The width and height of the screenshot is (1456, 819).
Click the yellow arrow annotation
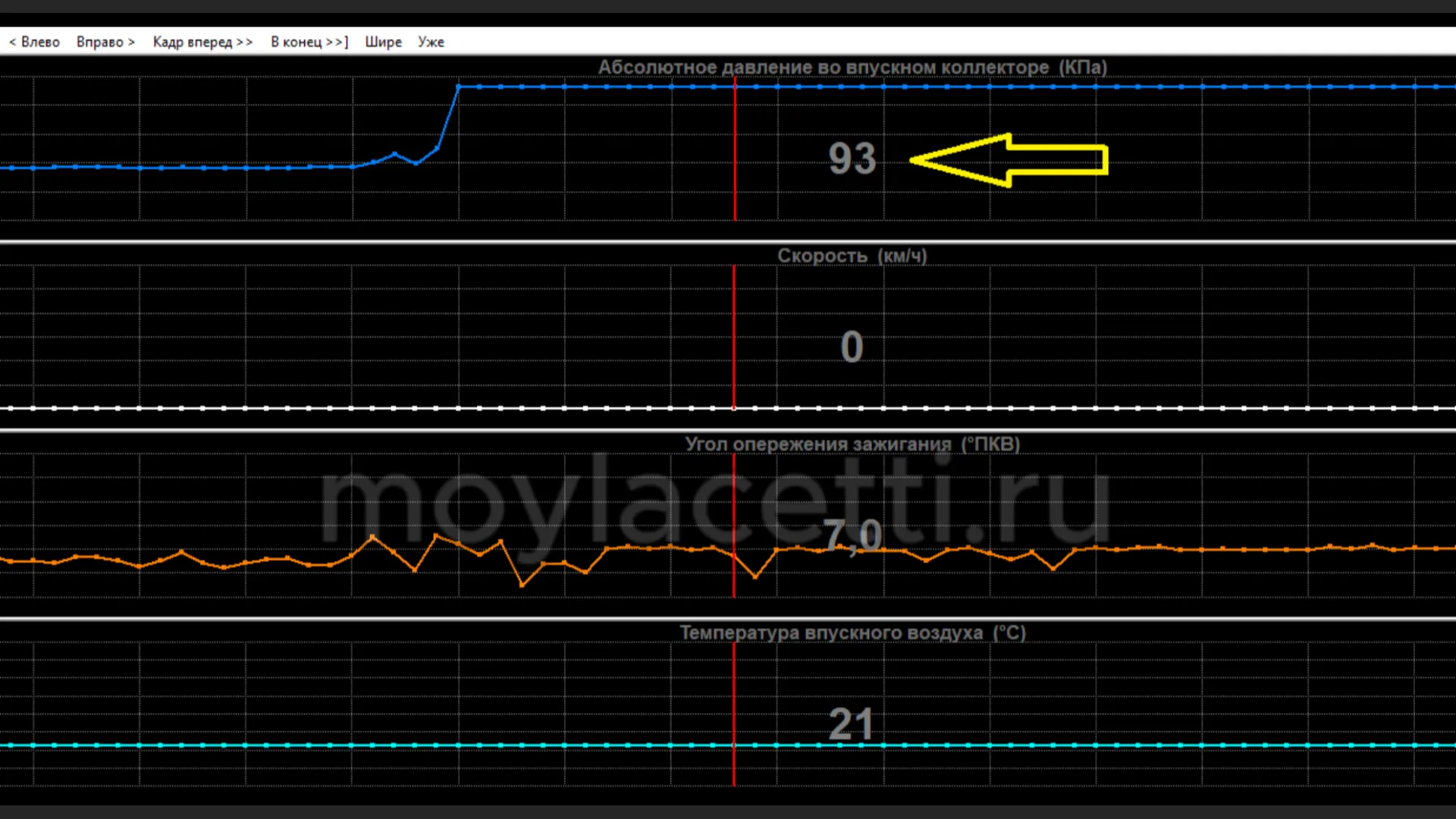[1009, 160]
